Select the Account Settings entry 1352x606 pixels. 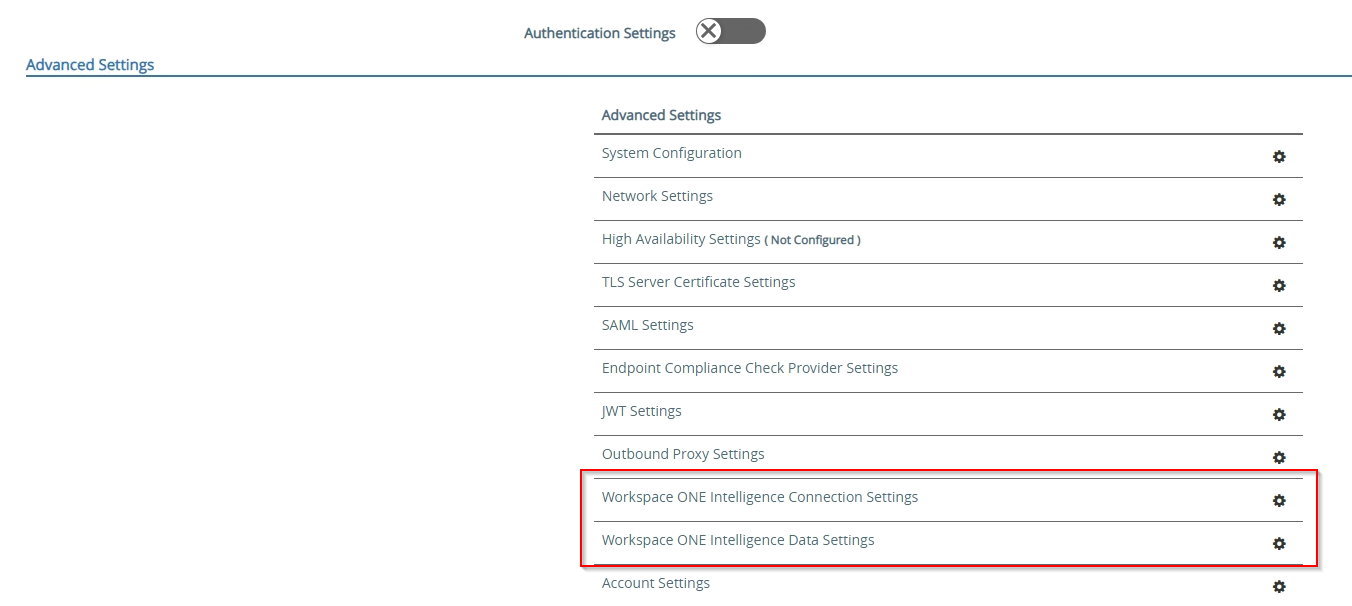655,582
